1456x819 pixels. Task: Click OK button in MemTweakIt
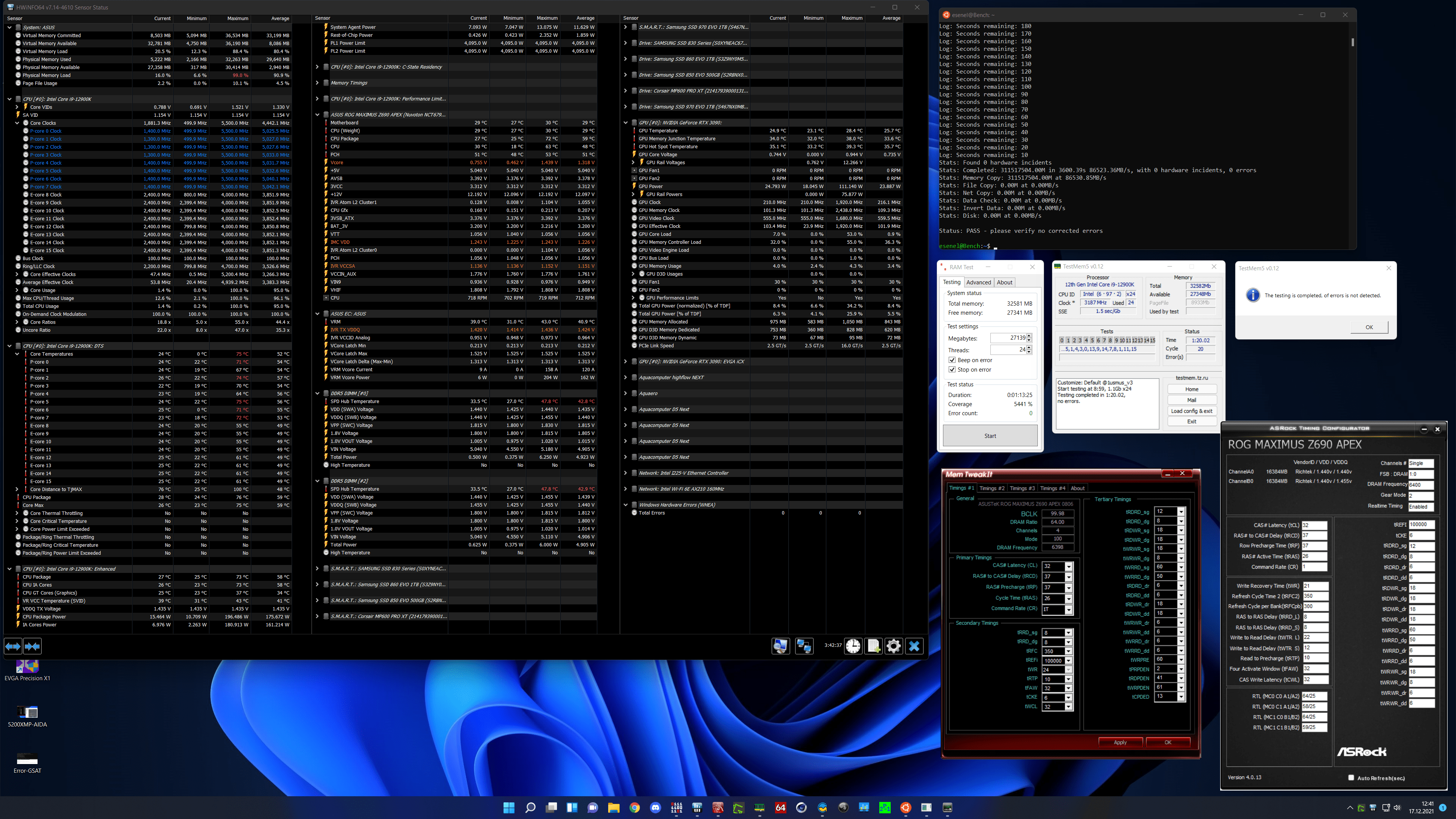click(x=1168, y=742)
